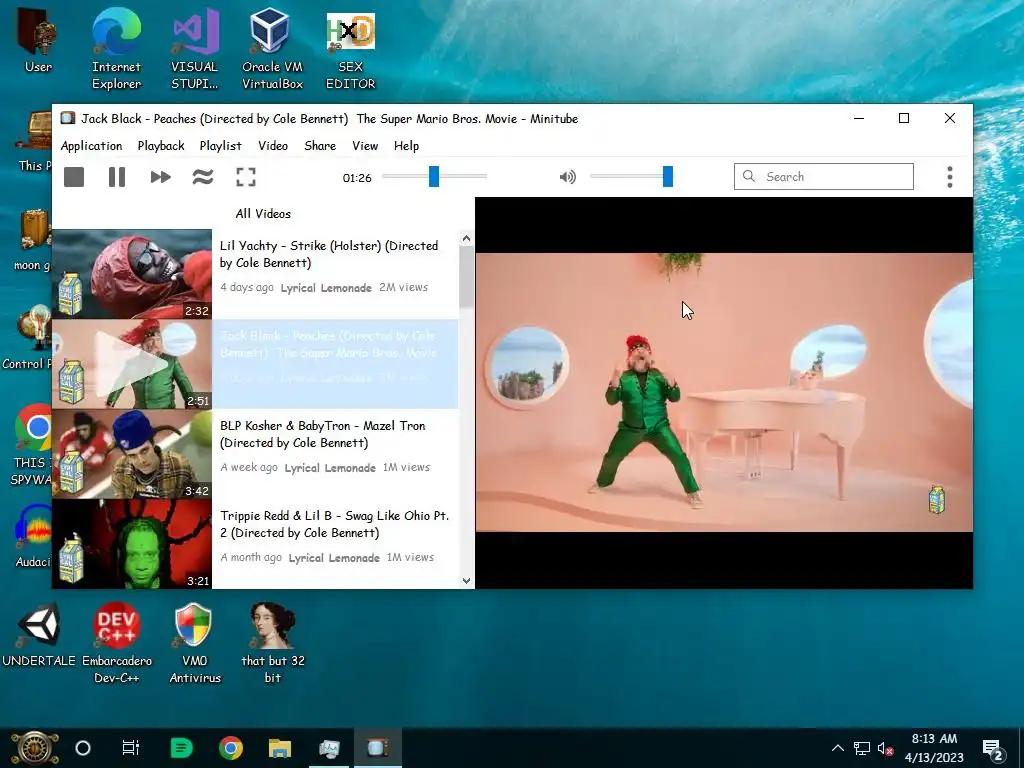Image resolution: width=1024 pixels, height=768 pixels.
Task: Seek using the playback position slider
Action: (434, 176)
